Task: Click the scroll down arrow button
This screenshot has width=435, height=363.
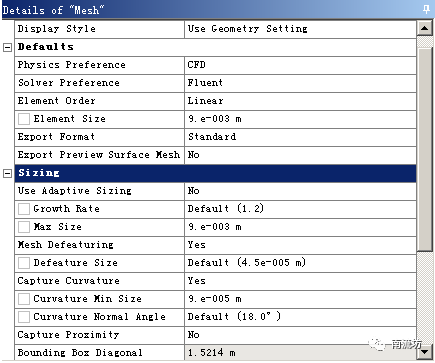Action: pyautogui.click(x=425, y=352)
